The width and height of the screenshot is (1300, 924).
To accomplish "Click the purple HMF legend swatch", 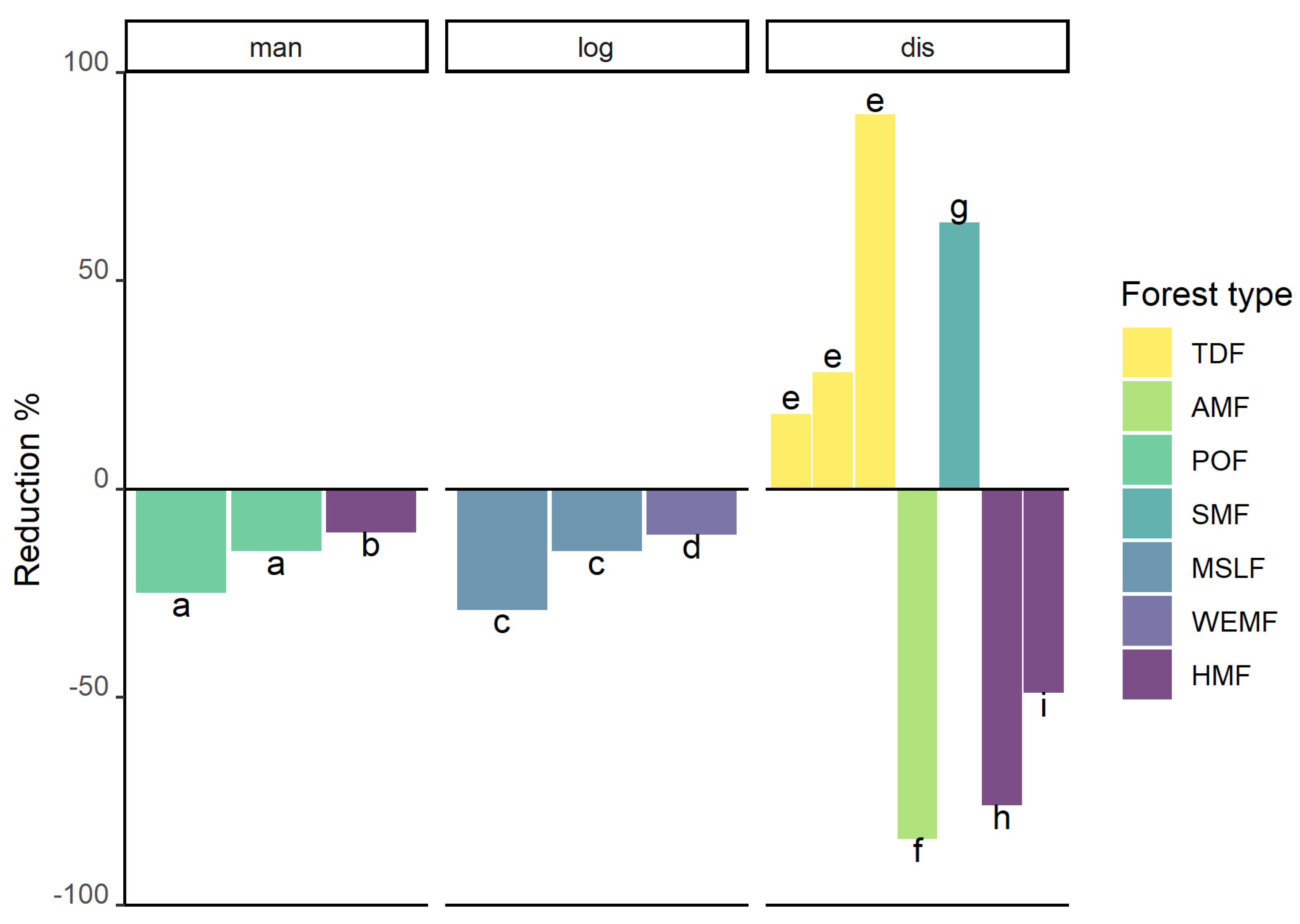I will coord(1146,674).
